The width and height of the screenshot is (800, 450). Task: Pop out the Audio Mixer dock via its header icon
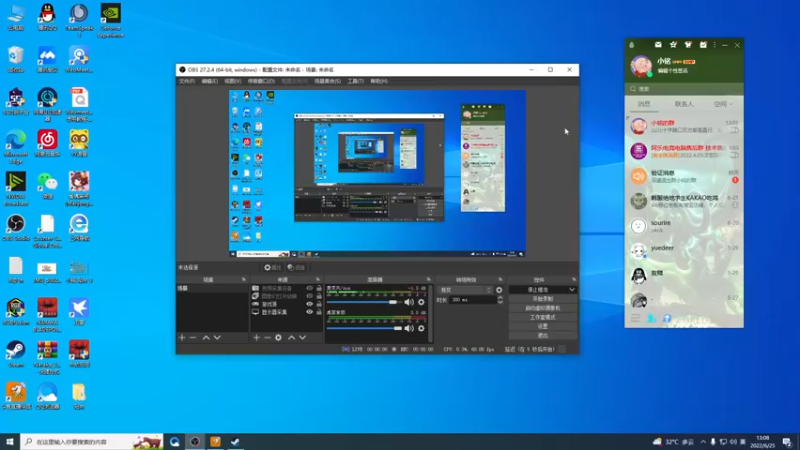coord(429,280)
